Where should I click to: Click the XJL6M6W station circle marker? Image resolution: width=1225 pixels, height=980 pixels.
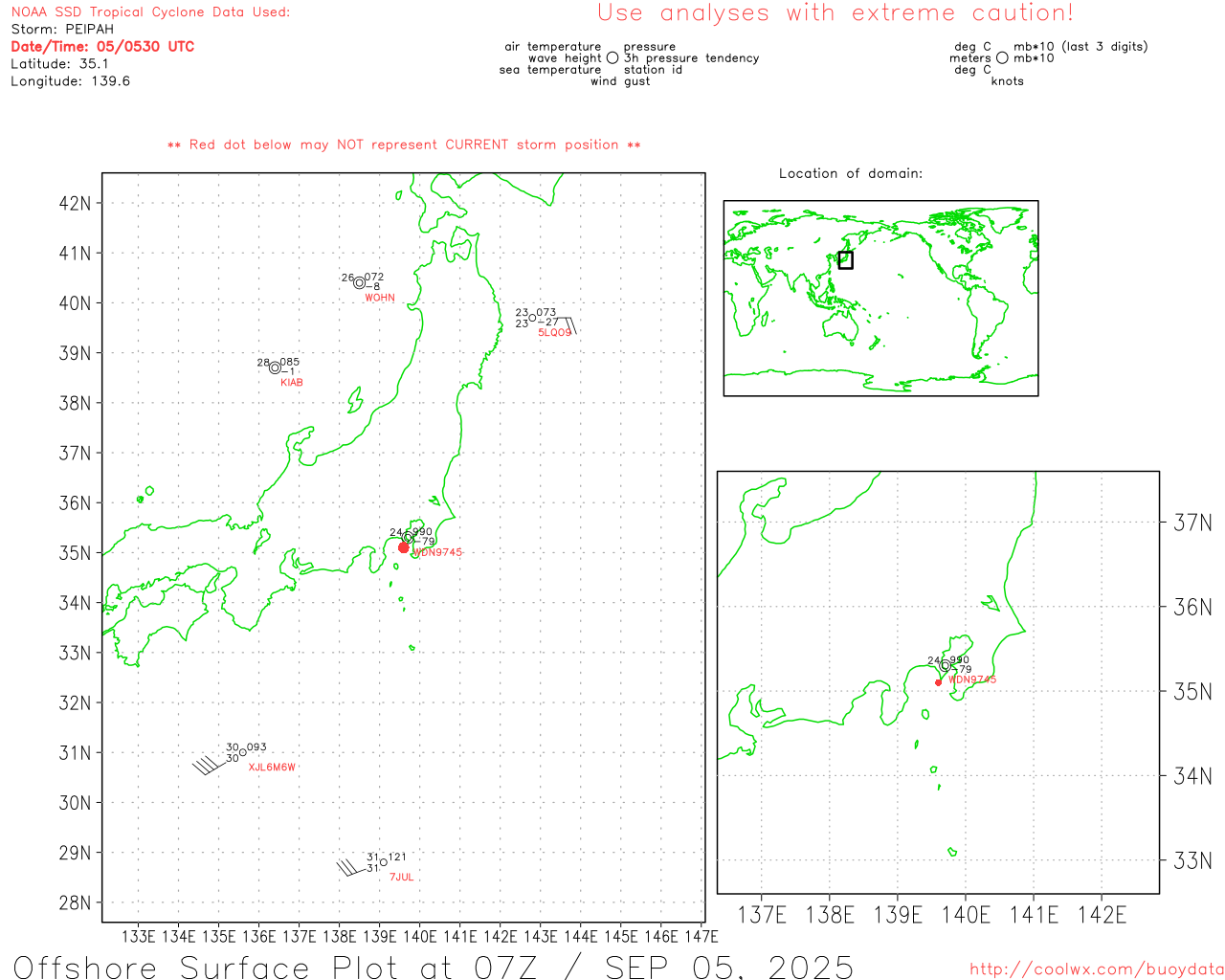pyautogui.click(x=242, y=752)
